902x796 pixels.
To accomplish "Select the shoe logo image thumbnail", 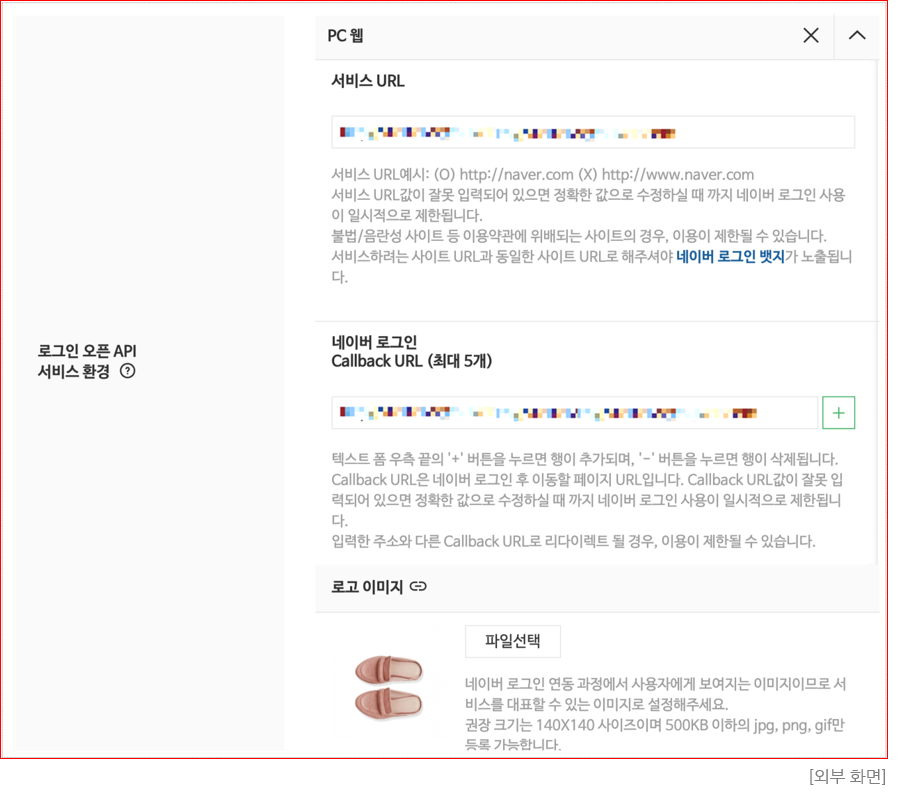I will (388, 685).
